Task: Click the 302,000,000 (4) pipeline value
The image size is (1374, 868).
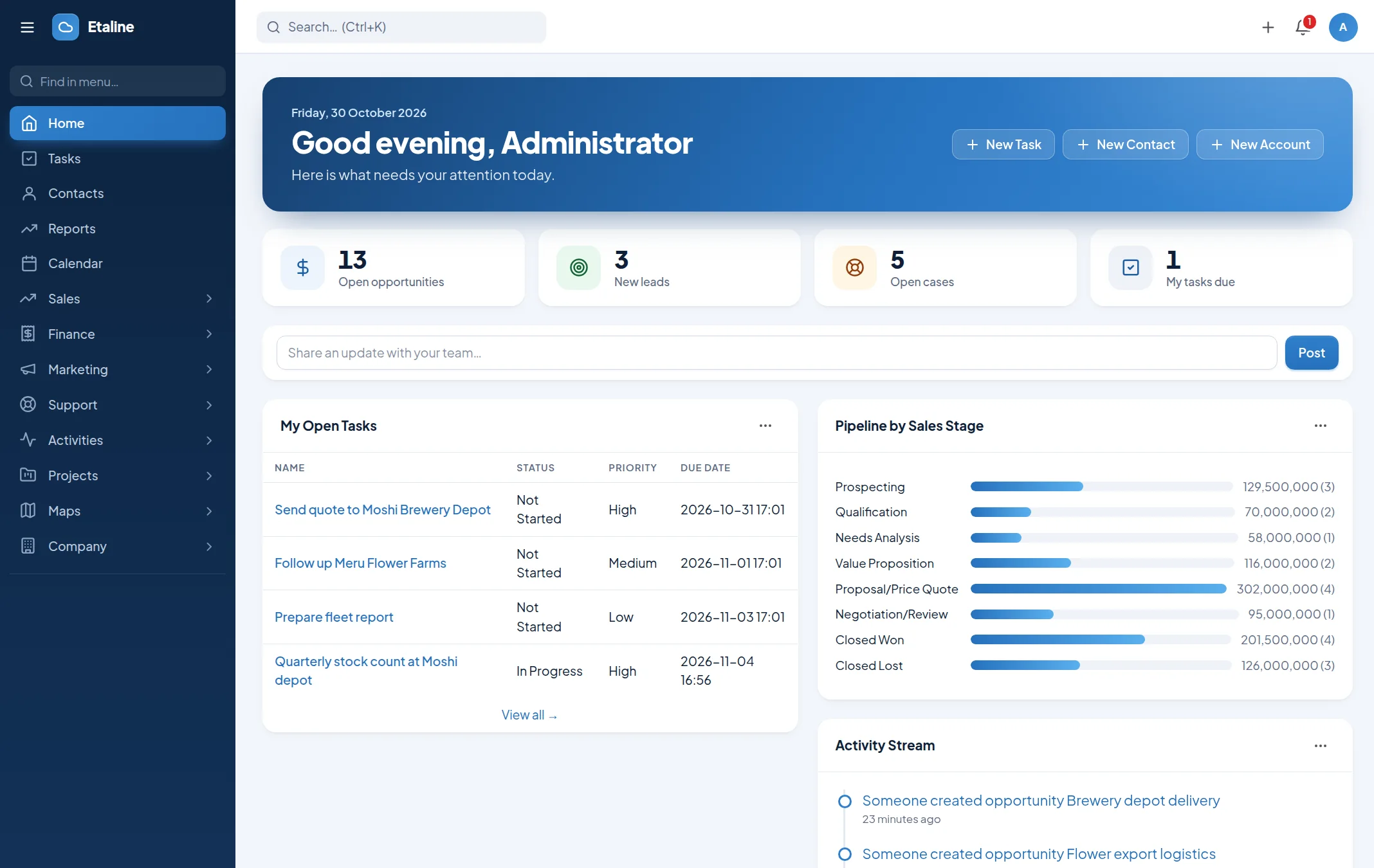Action: click(1285, 589)
